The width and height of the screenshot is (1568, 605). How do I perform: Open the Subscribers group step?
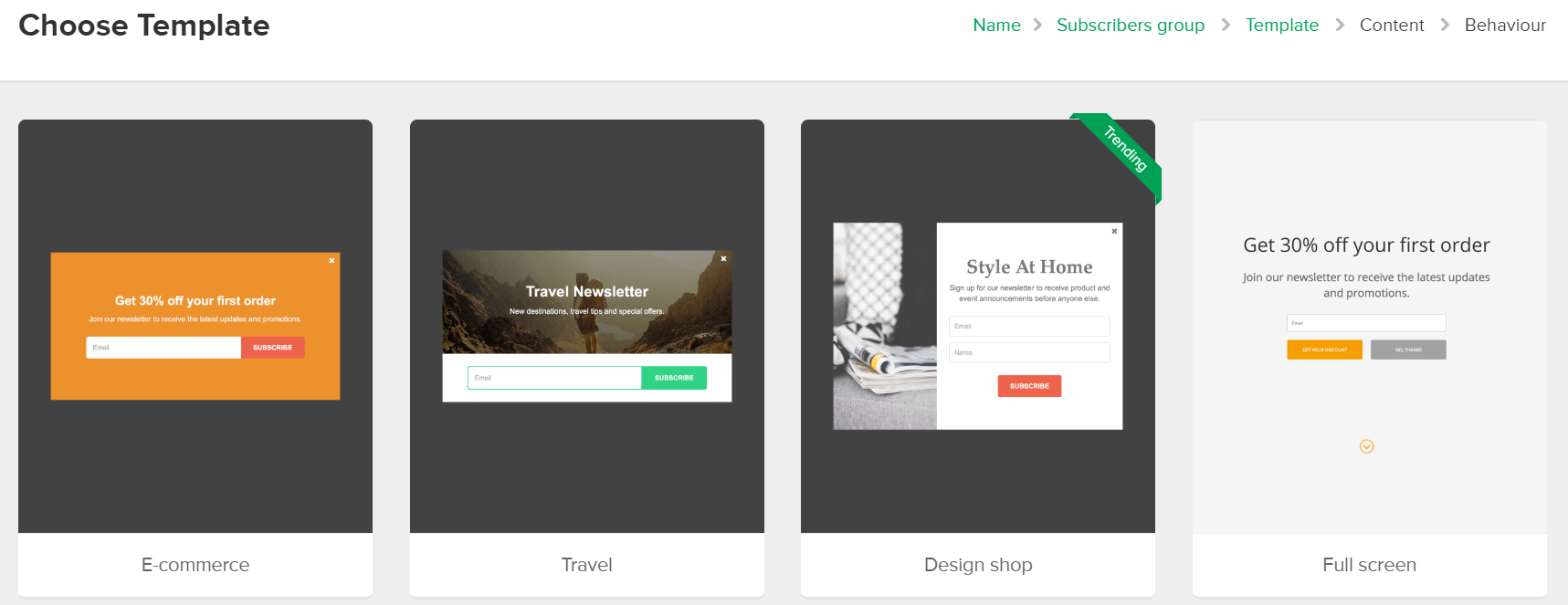(1131, 26)
